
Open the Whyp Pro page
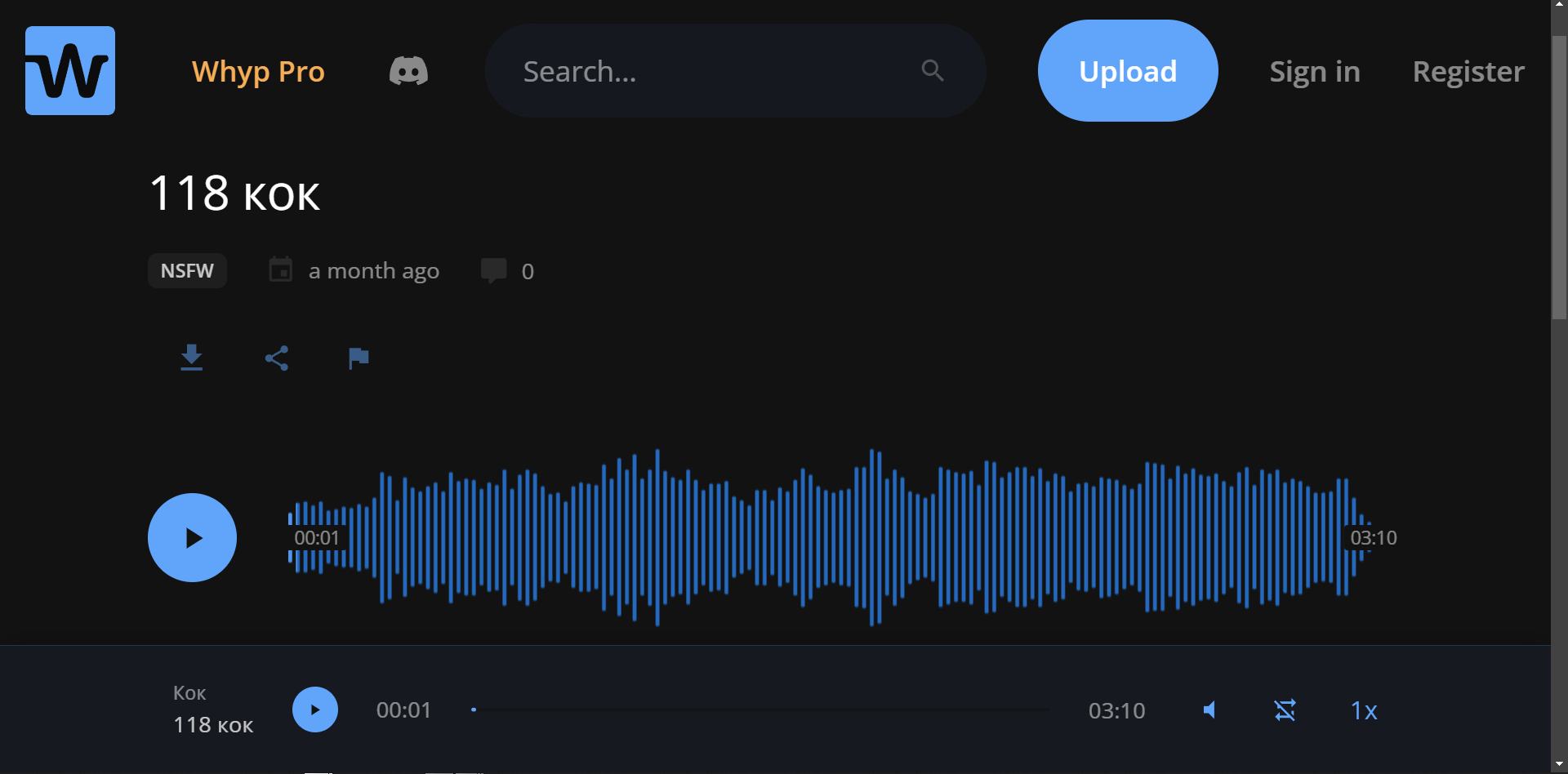tap(258, 72)
